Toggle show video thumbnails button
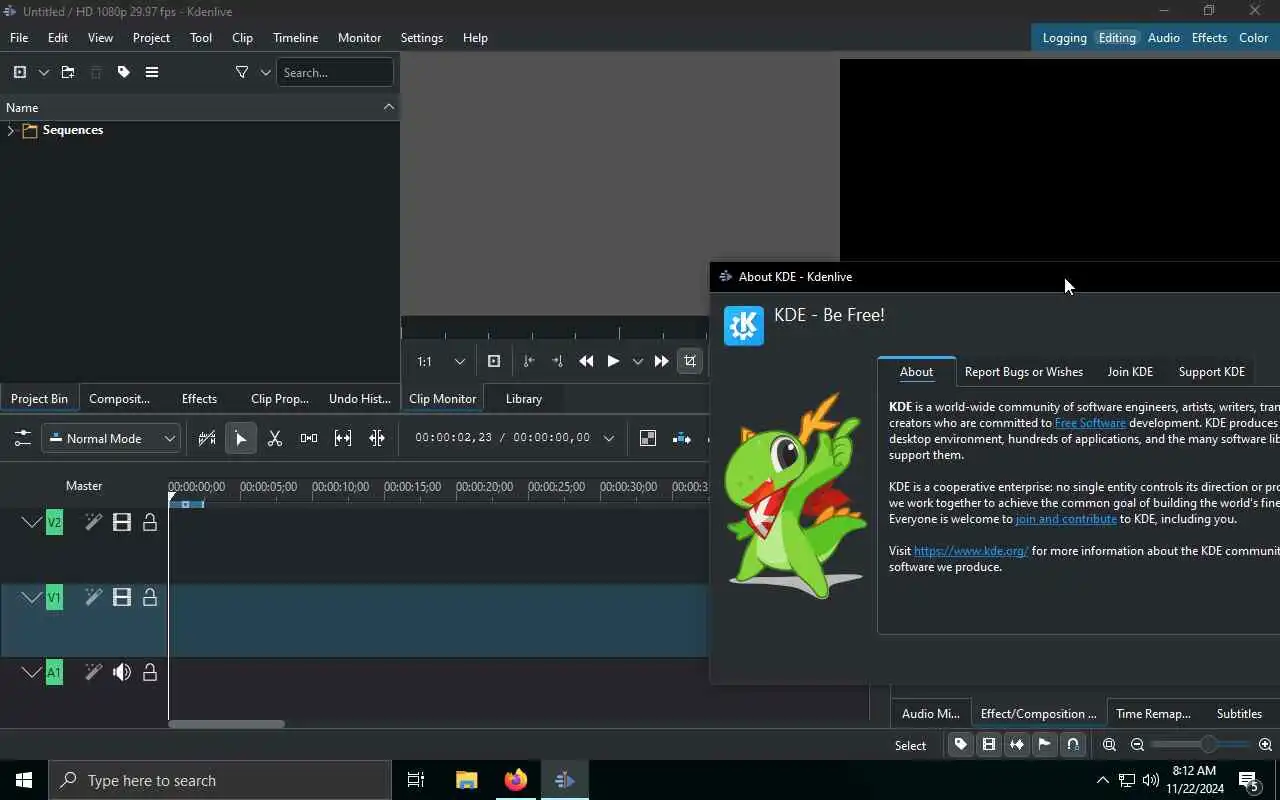Image resolution: width=1280 pixels, height=800 pixels. coord(989,744)
